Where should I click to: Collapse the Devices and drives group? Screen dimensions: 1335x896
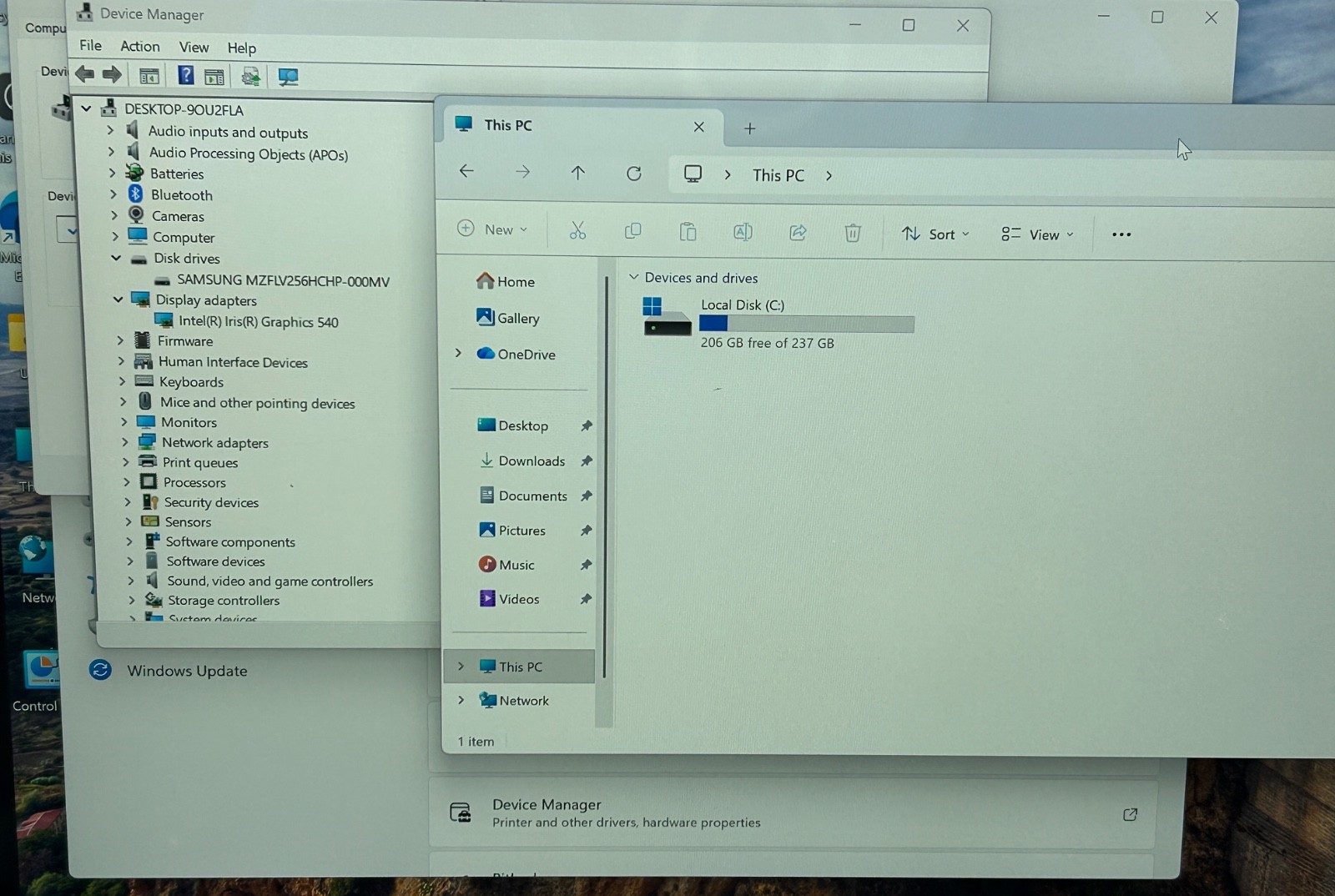coord(633,277)
